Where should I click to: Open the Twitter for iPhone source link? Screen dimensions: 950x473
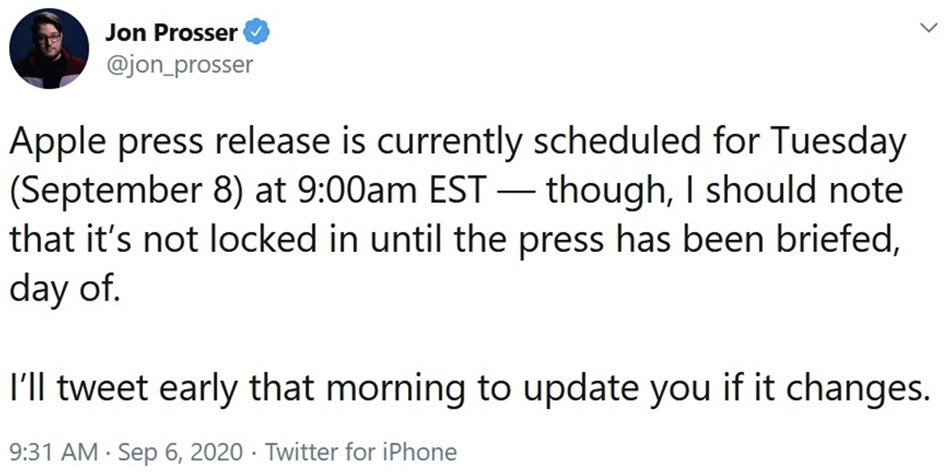pyautogui.click(x=361, y=452)
